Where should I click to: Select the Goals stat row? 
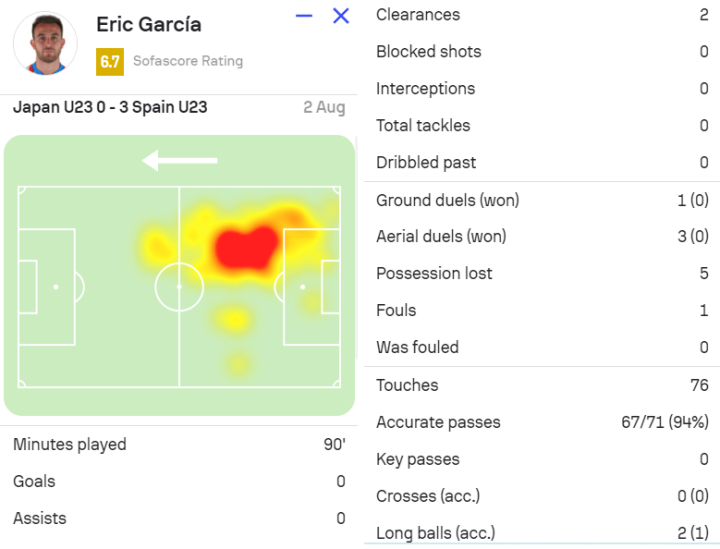click(179, 481)
